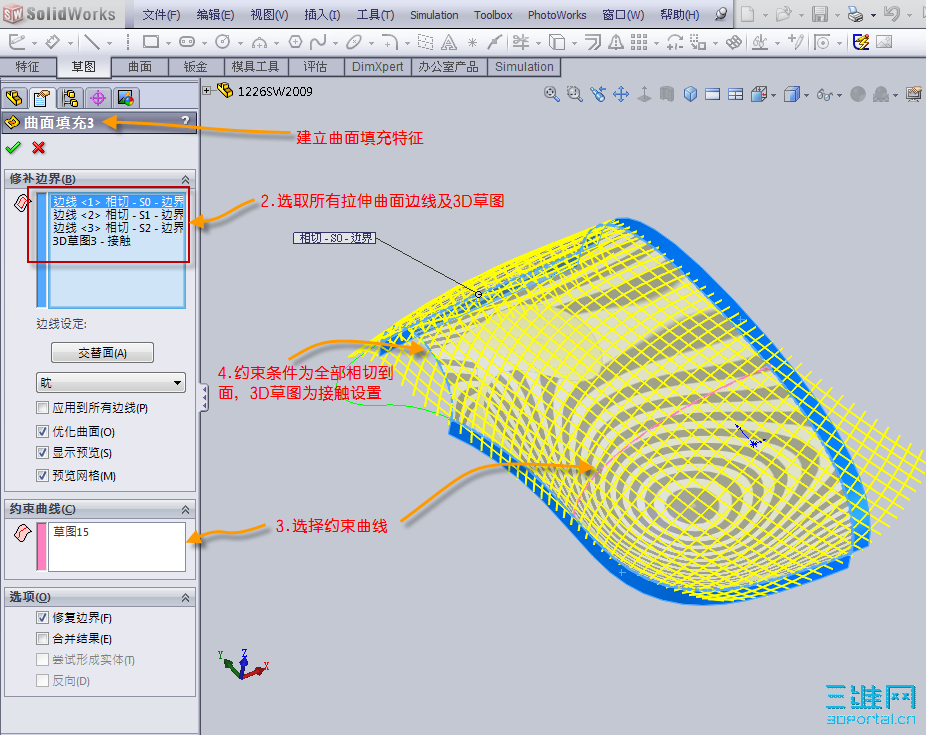The image size is (926, 735).
Task: Select the Circle sketch tool
Action: [223, 42]
